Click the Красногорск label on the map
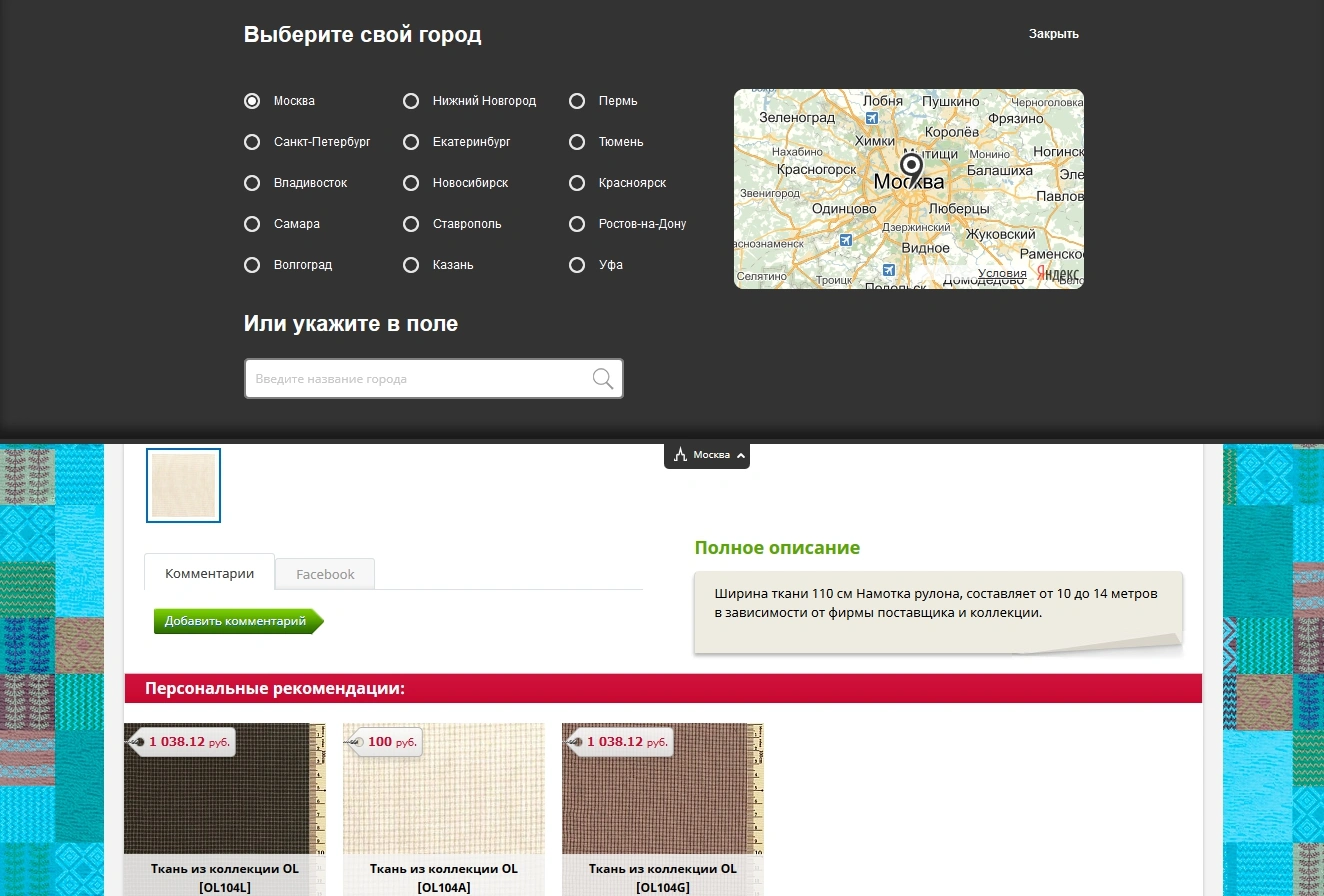Screen dimensions: 1324x896 (816, 170)
